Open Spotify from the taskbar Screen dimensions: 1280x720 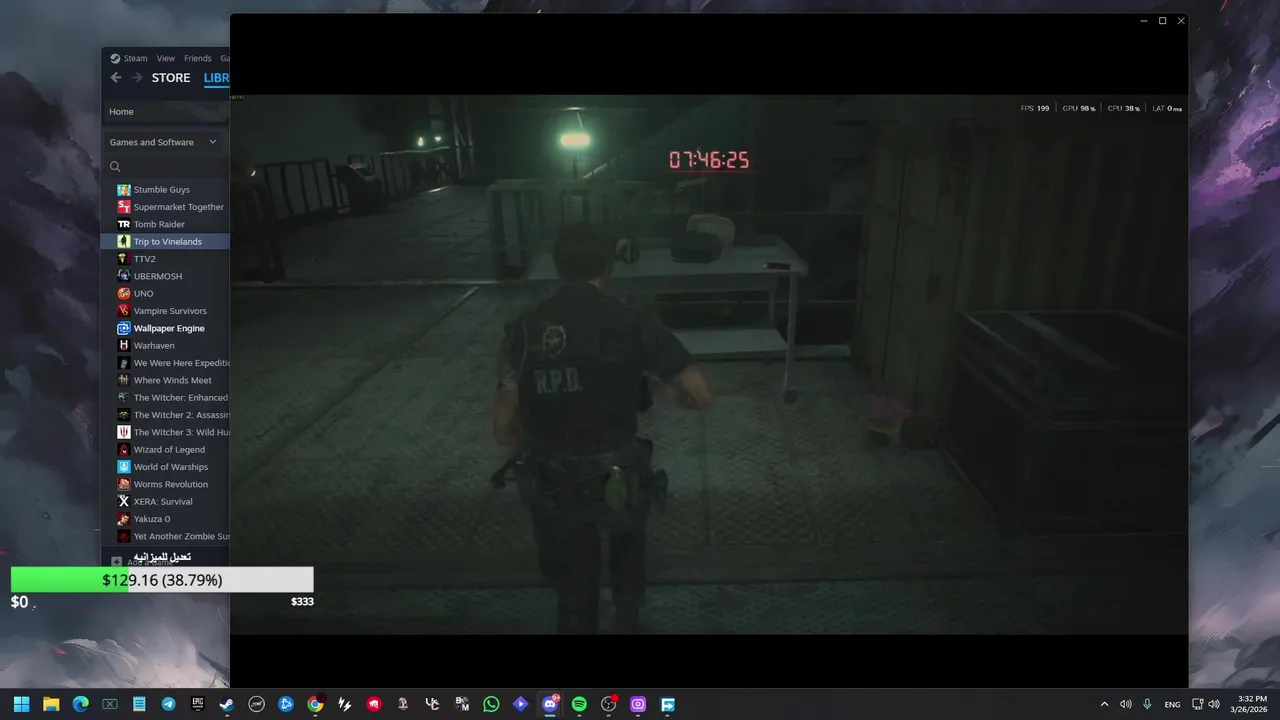pos(579,704)
